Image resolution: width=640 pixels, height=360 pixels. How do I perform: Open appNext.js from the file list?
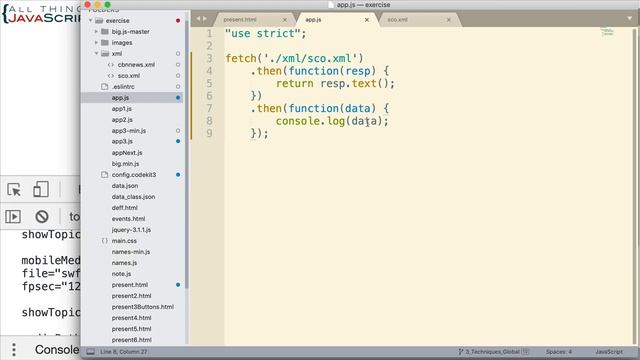click(x=127, y=153)
